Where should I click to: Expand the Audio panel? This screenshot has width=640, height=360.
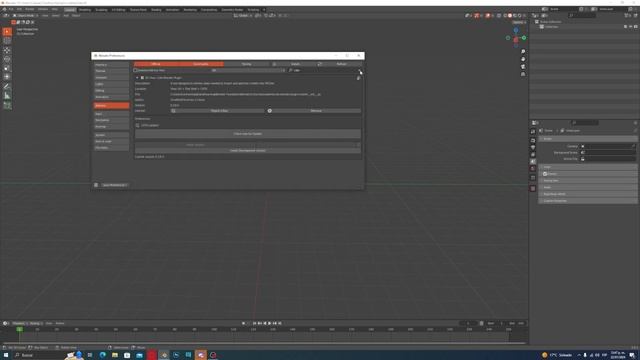coord(588,187)
